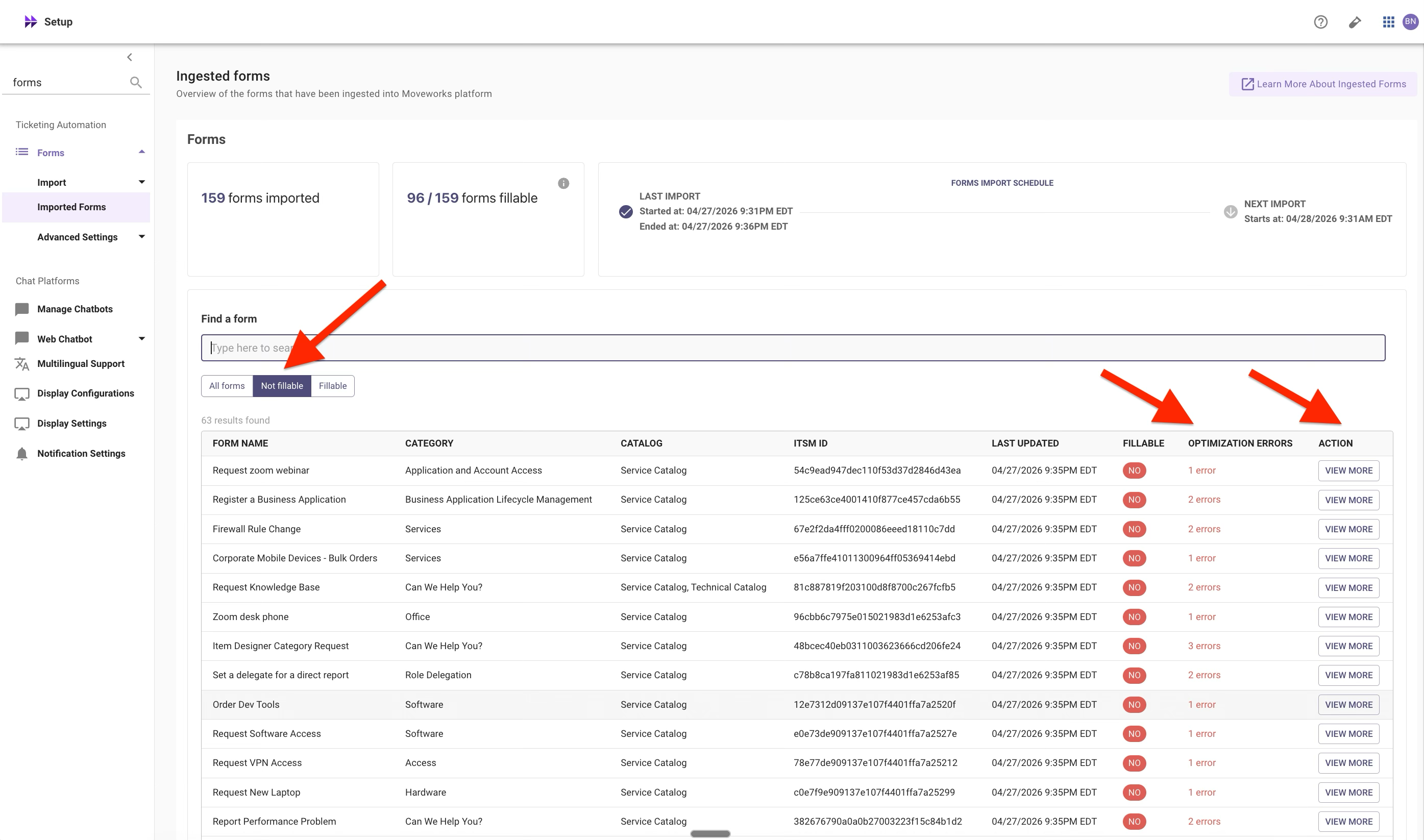Click VIEW MORE for Firewall Rule Change
1424x840 pixels.
pos(1349,529)
